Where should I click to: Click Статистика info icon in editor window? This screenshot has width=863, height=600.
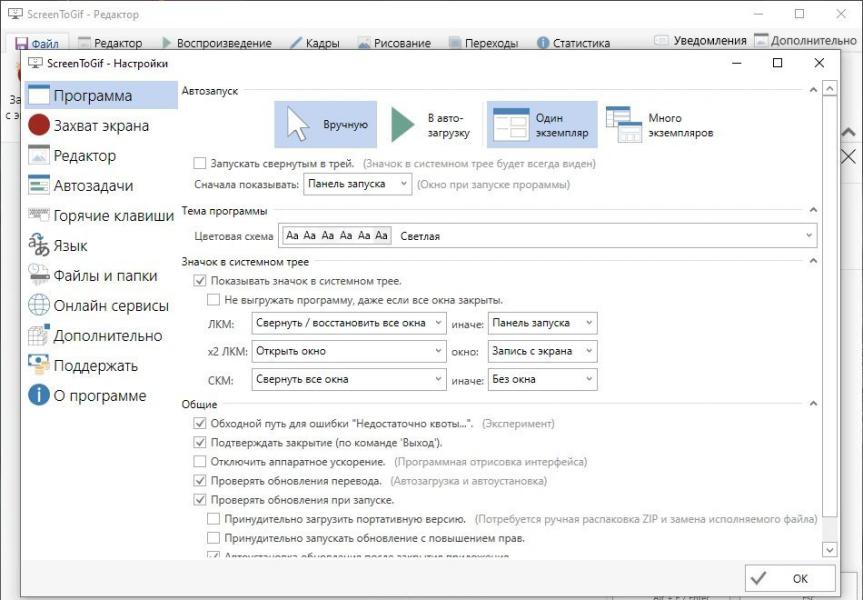[x=543, y=42]
